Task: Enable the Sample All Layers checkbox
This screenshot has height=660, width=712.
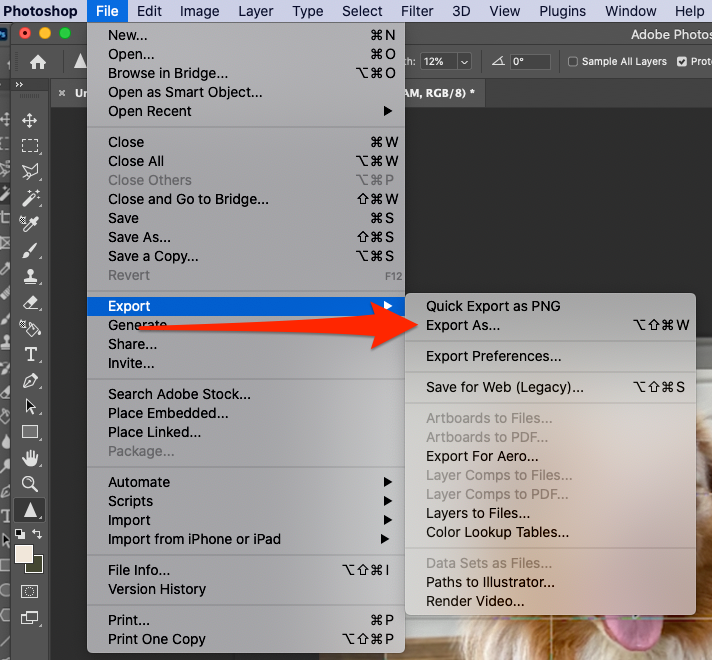Action: [573, 61]
